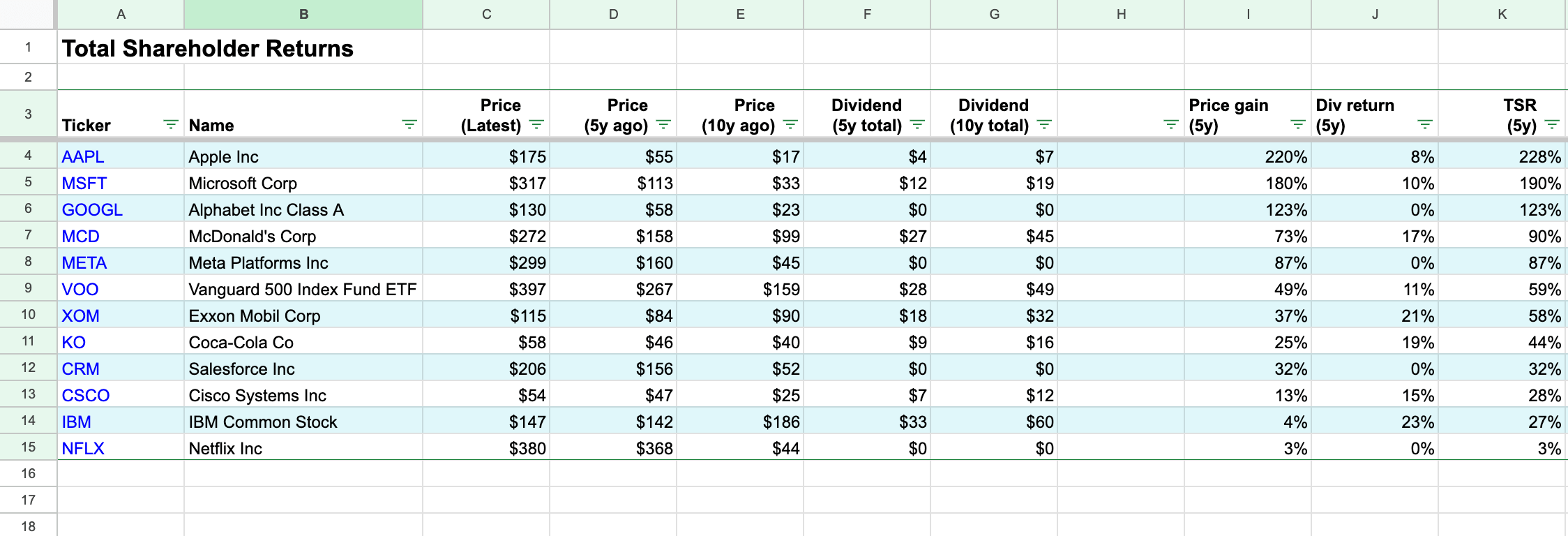Follow the MSFT ticker link
Viewport: 1568px width, 536px height.
[x=84, y=184]
